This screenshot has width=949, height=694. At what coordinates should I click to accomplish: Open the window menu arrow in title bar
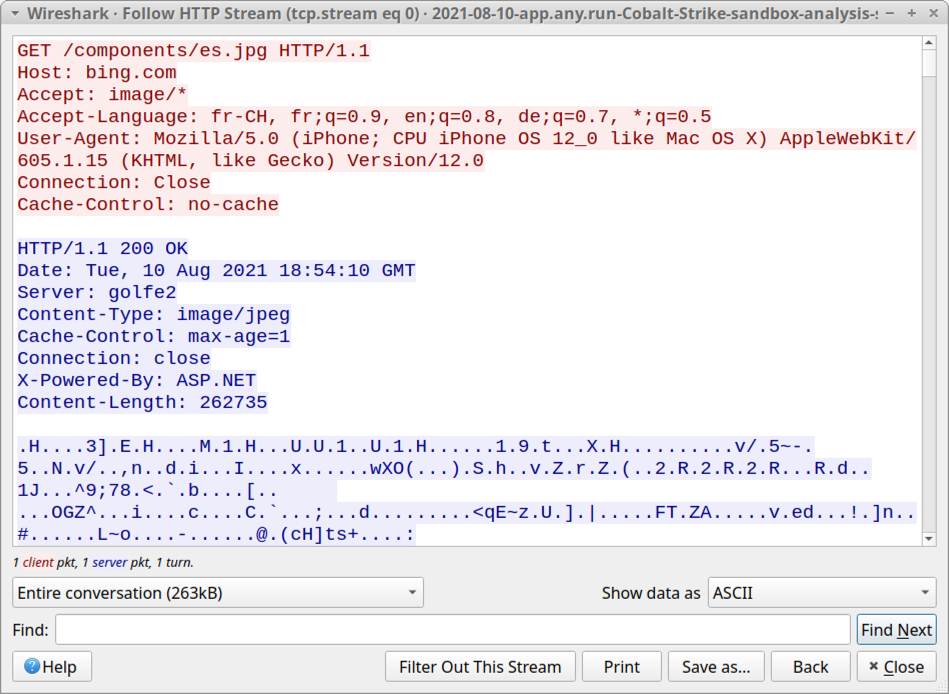tap(15, 13)
